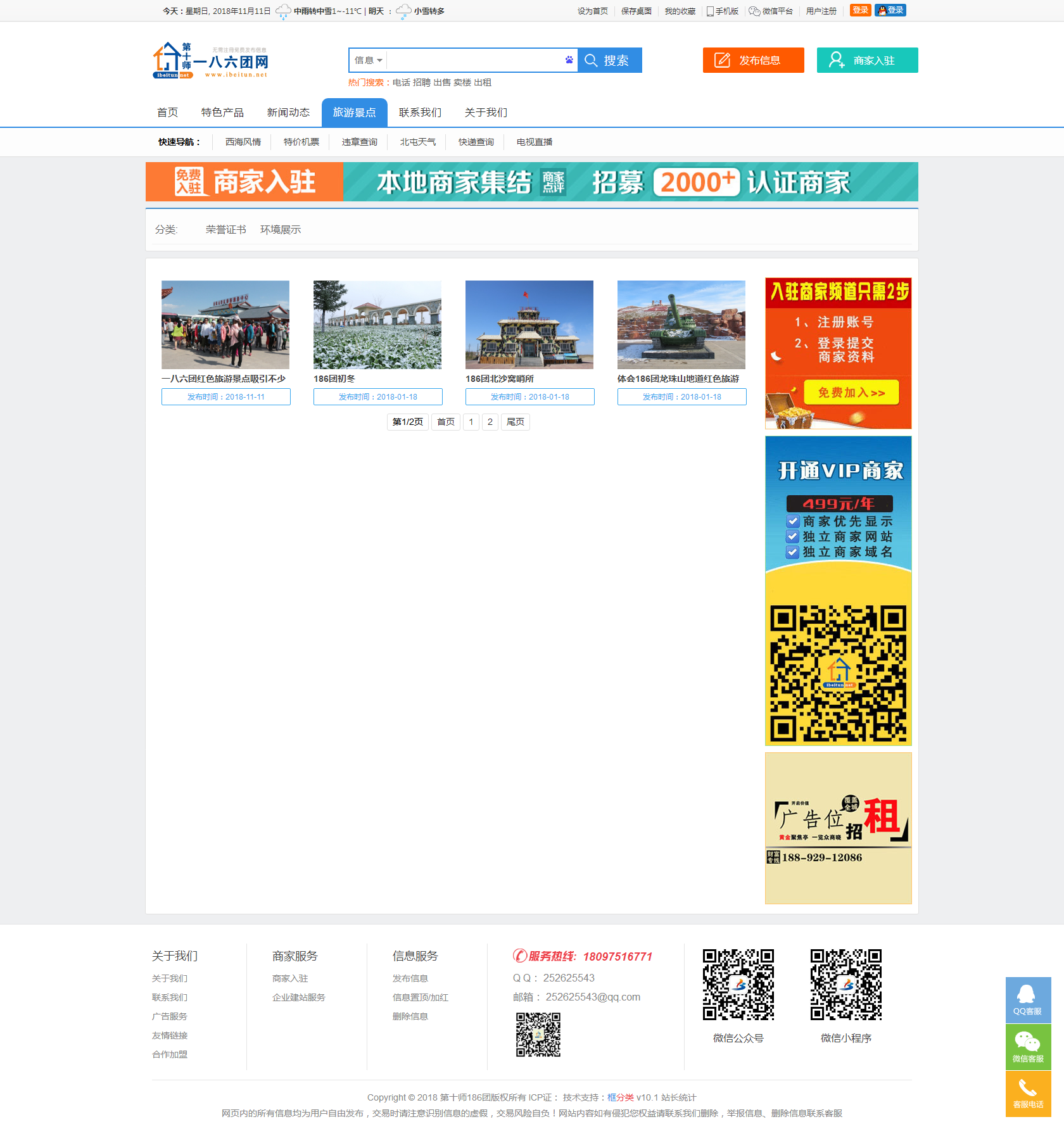Switch to the 旅游景点 tab
This screenshot has height=1143, width=1064.
(354, 113)
